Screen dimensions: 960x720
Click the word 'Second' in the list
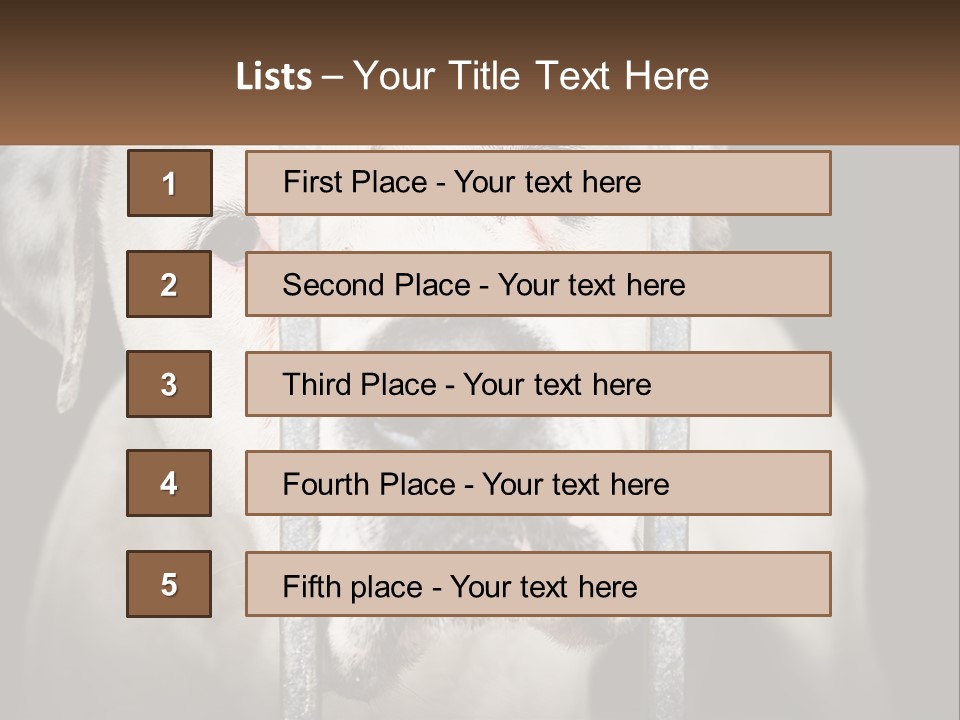pyautogui.click(x=334, y=285)
